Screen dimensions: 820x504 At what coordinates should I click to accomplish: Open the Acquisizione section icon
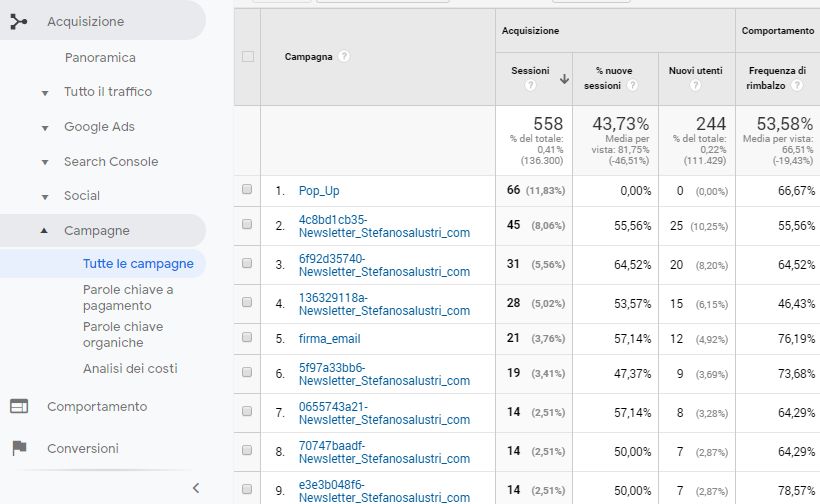pyautogui.click(x=18, y=21)
